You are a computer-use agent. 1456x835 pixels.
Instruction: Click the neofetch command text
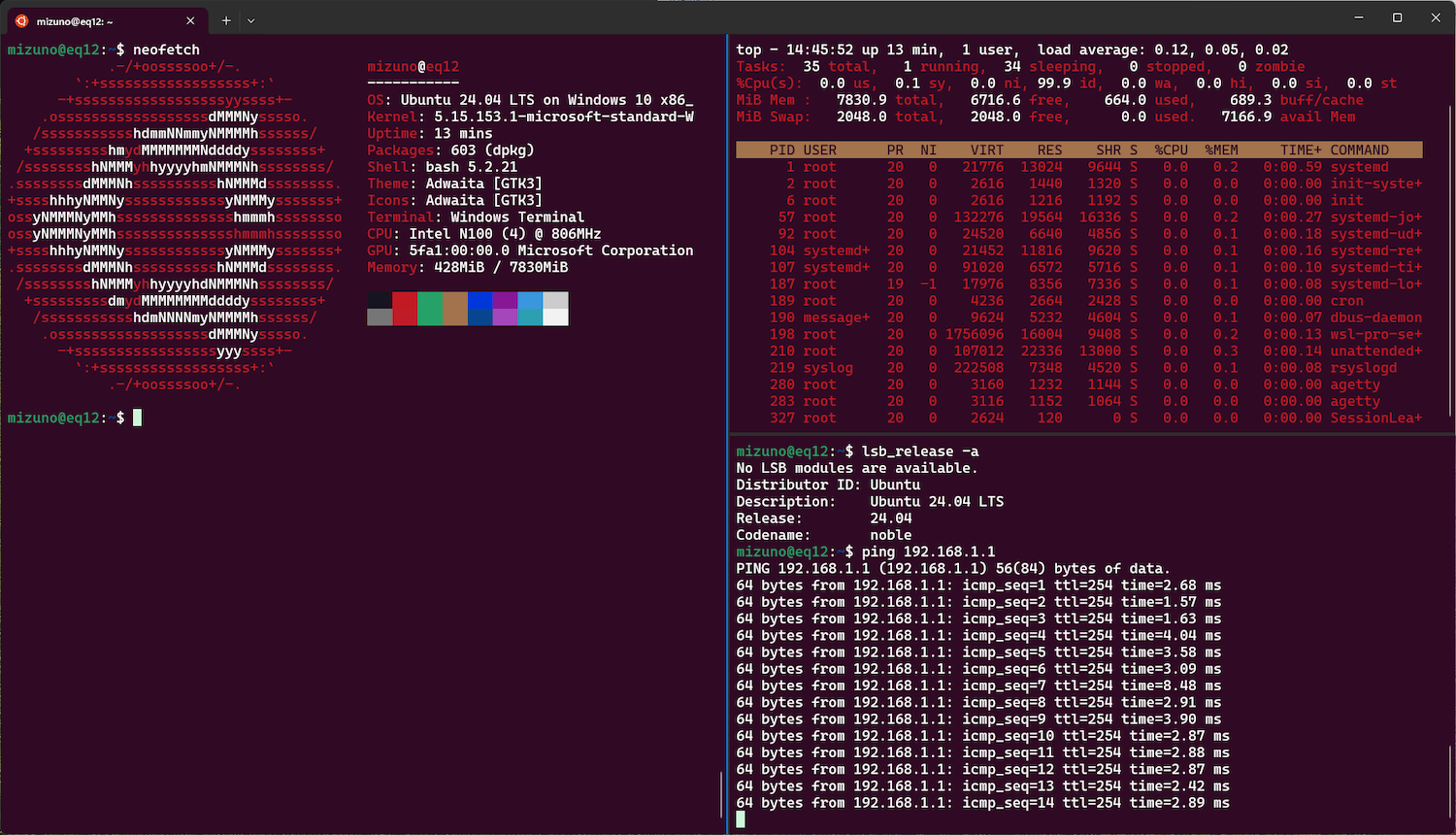[166, 50]
